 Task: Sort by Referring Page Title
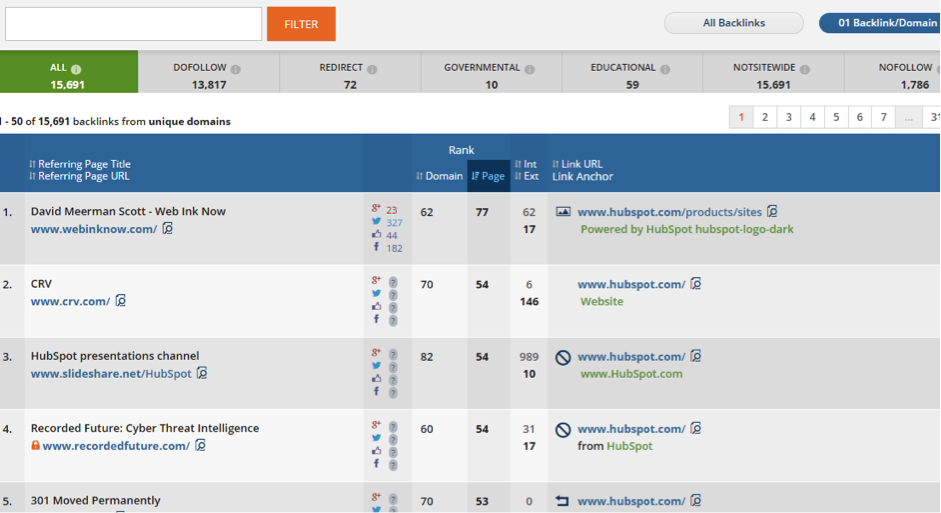(84, 164)
